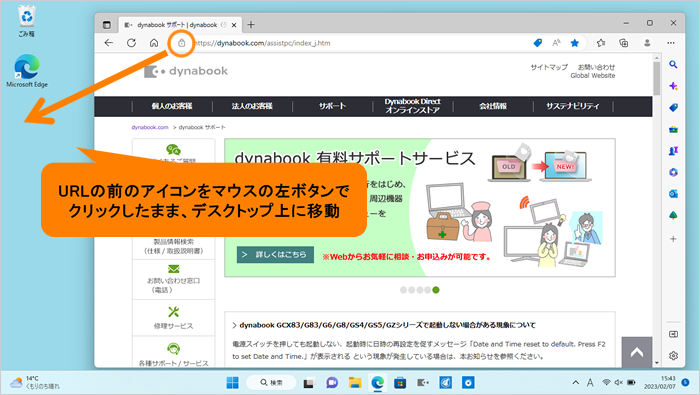Click the scrollbar down arrow

656,363
